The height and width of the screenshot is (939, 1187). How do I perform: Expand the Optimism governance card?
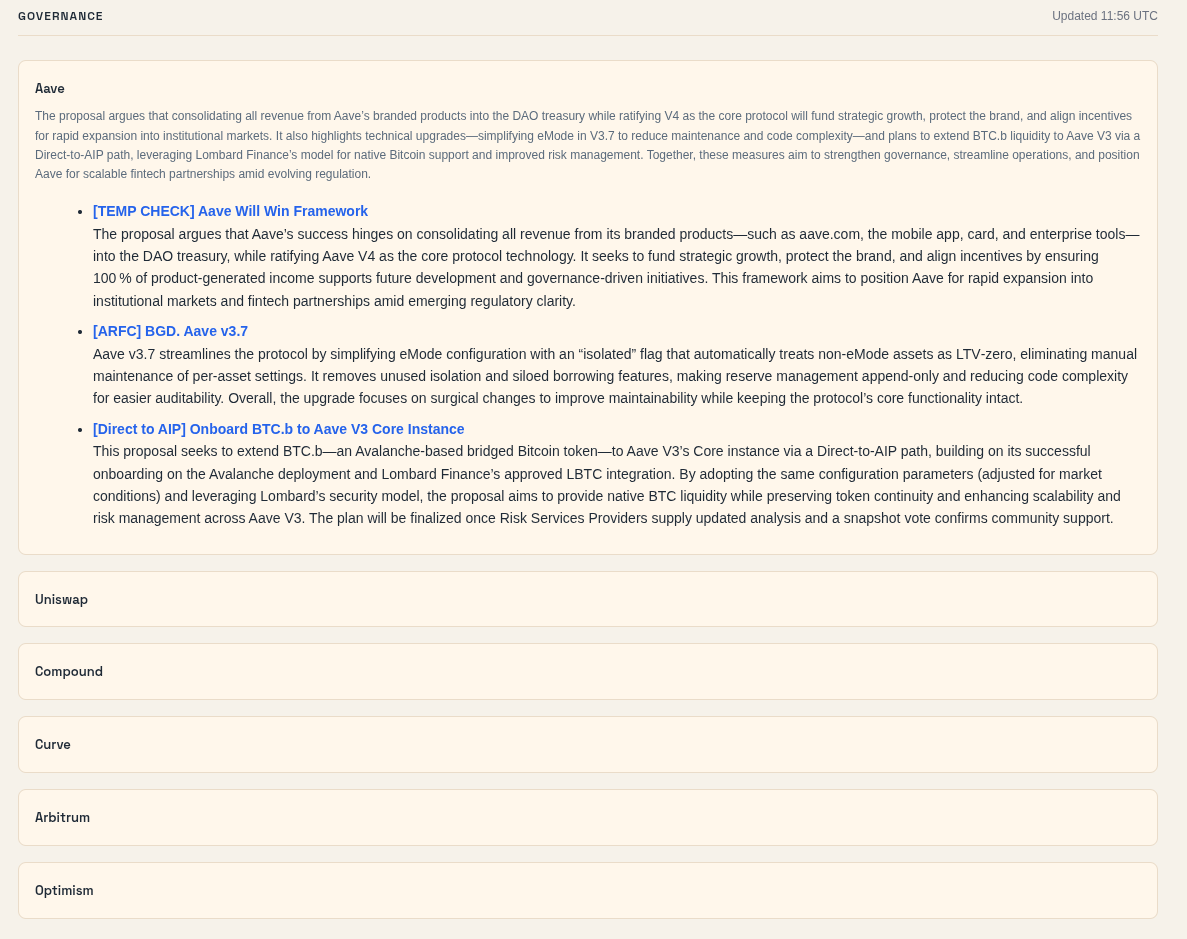point(587,890)
